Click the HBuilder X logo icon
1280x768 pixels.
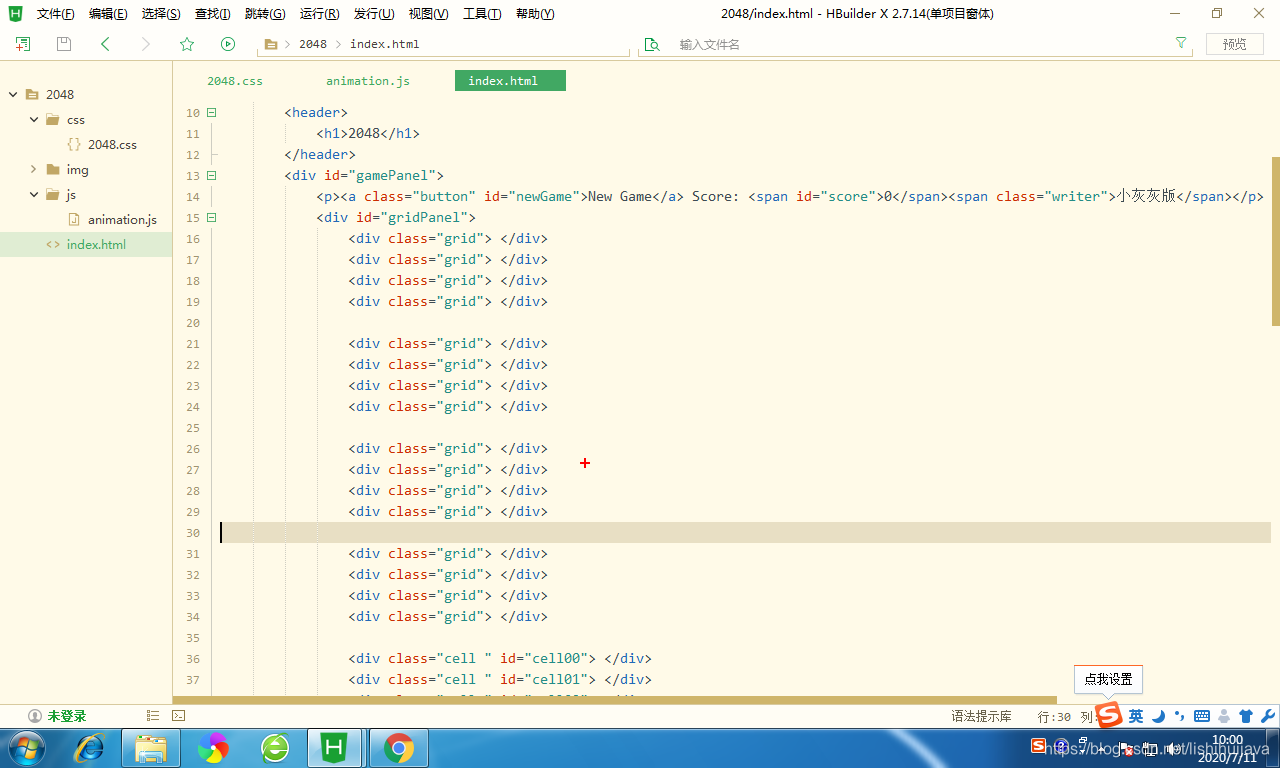pyautogui.click(x=15, y=14)
